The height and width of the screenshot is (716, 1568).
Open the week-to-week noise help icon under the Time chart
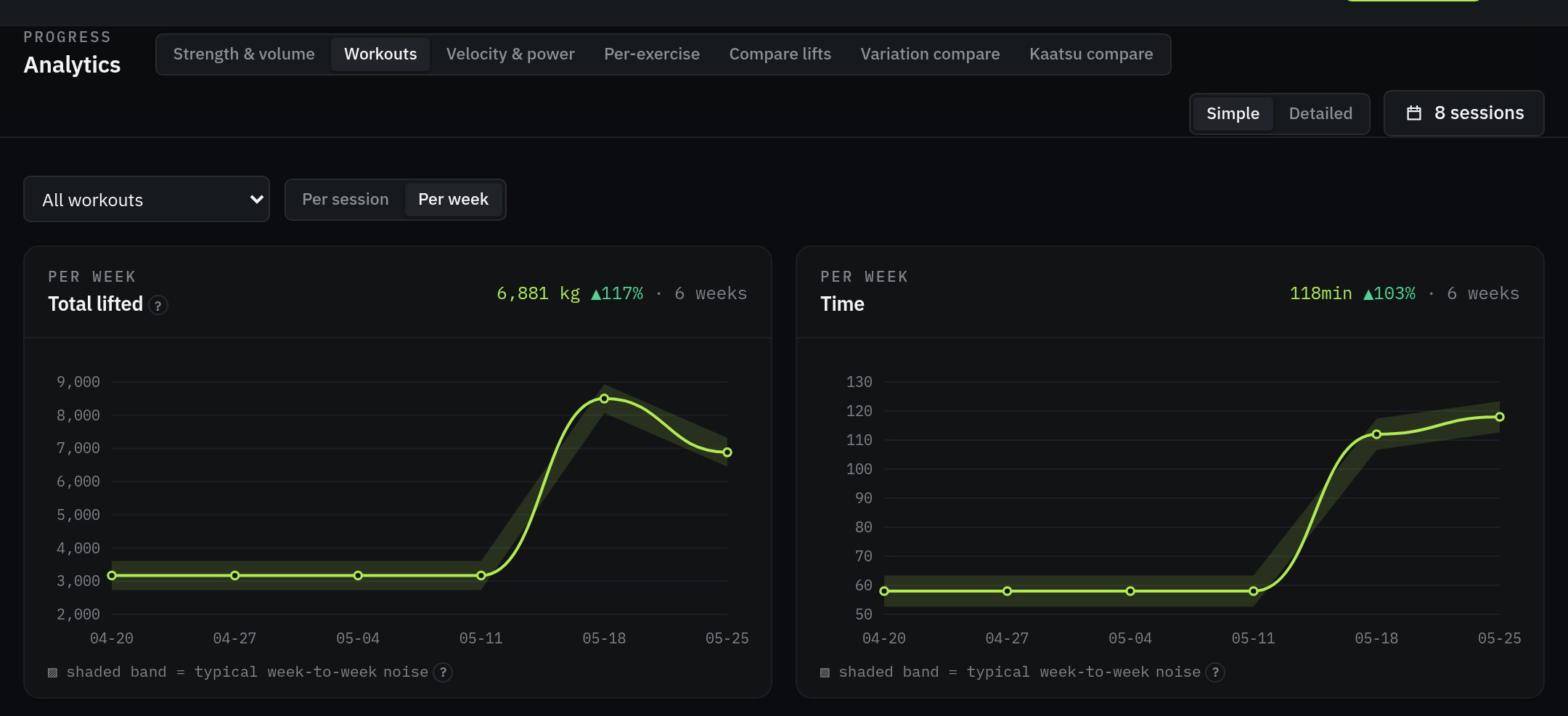click(1215, 672)
